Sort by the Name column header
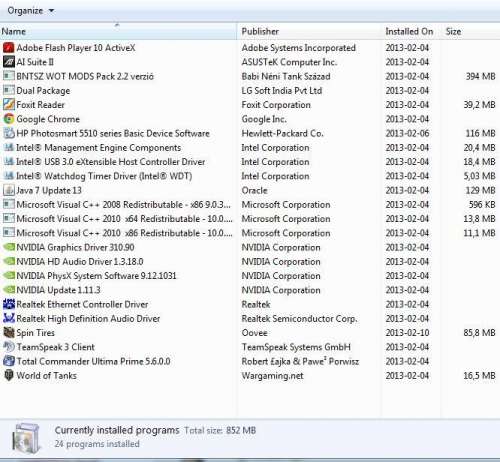 point(119,31)
